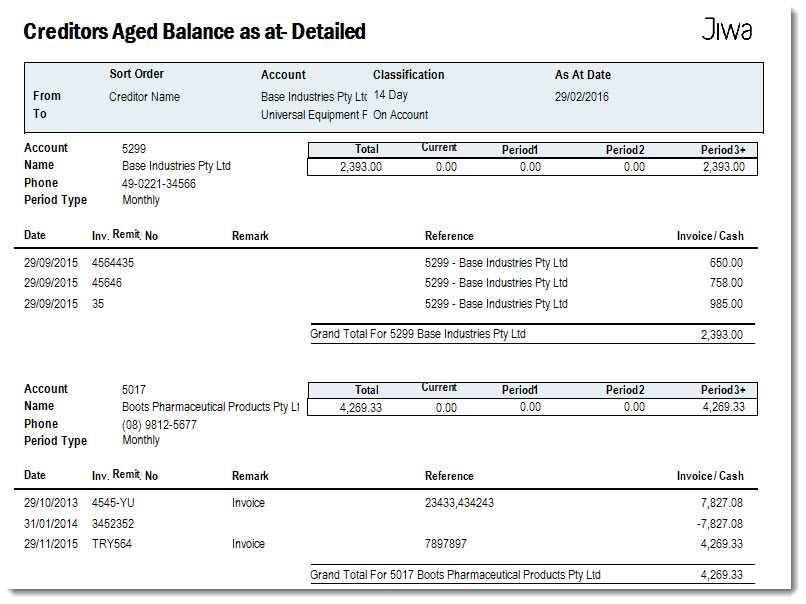Select account number 5299
The height and width of the screenshot is (604, 806).
[134, 149]
